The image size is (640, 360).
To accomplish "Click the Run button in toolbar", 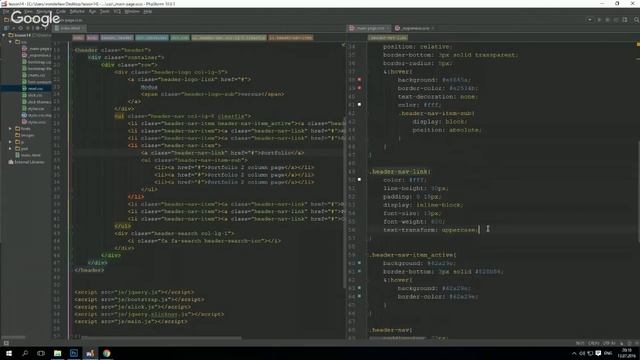I will coord(599,20).
